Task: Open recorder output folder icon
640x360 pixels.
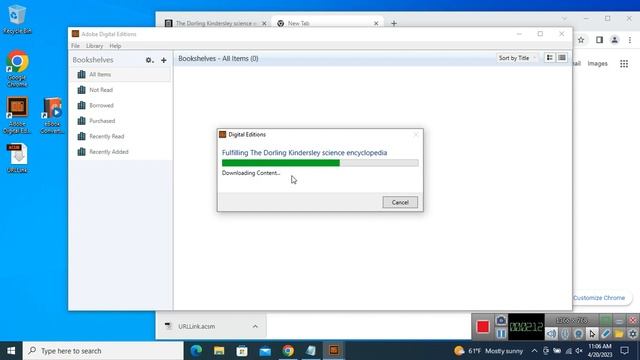Action: coord(619,333)
